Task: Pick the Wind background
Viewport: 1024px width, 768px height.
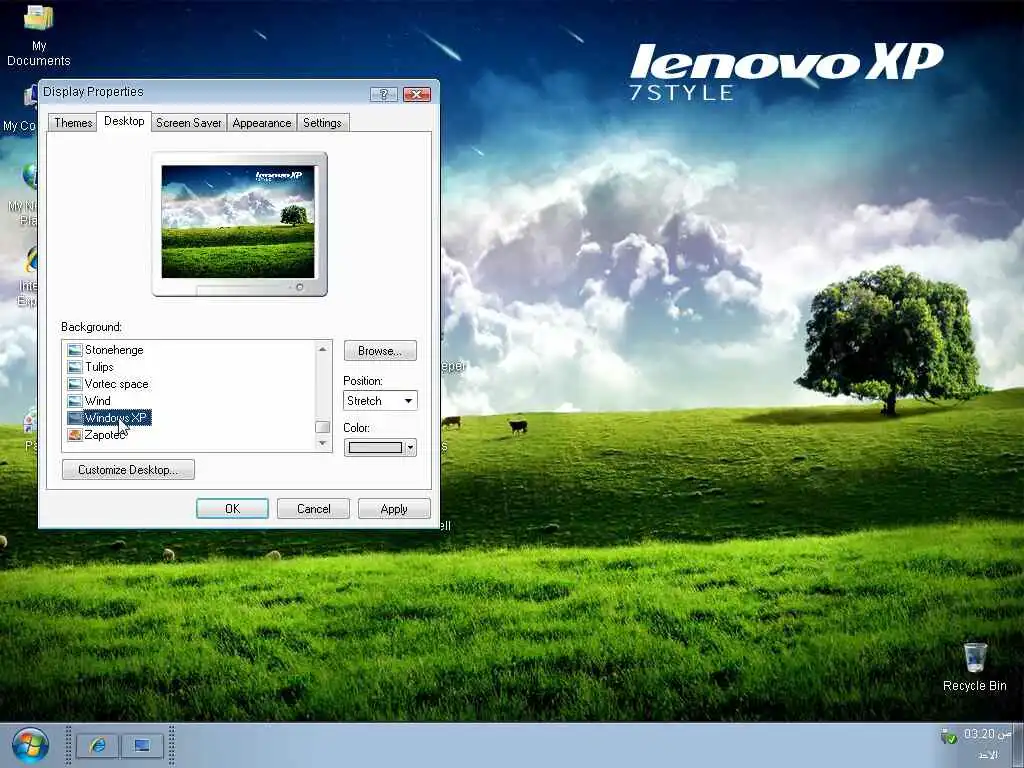Action: point(98,401)
